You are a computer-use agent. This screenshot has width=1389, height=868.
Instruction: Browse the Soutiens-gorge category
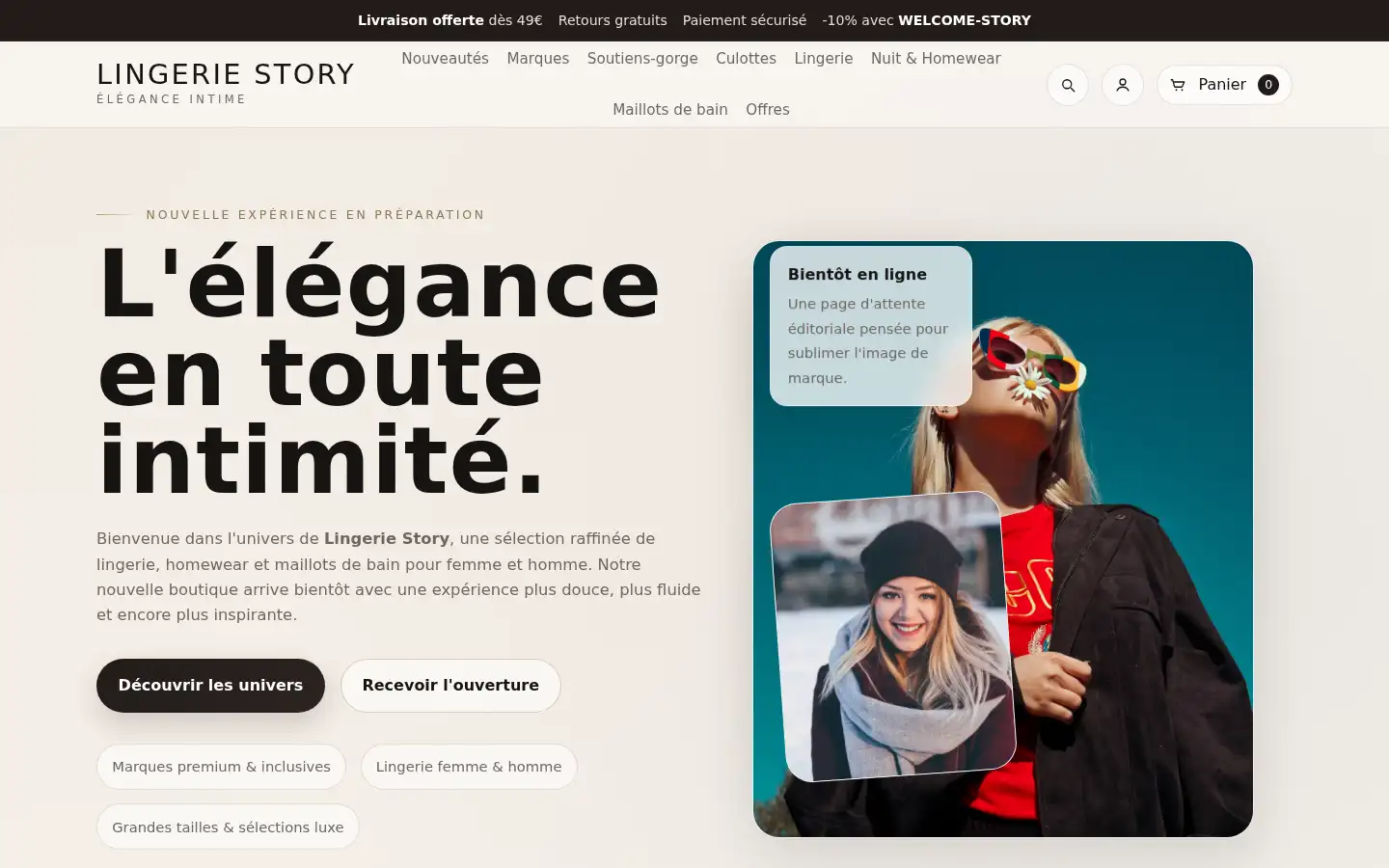click(x=642, y=59)
